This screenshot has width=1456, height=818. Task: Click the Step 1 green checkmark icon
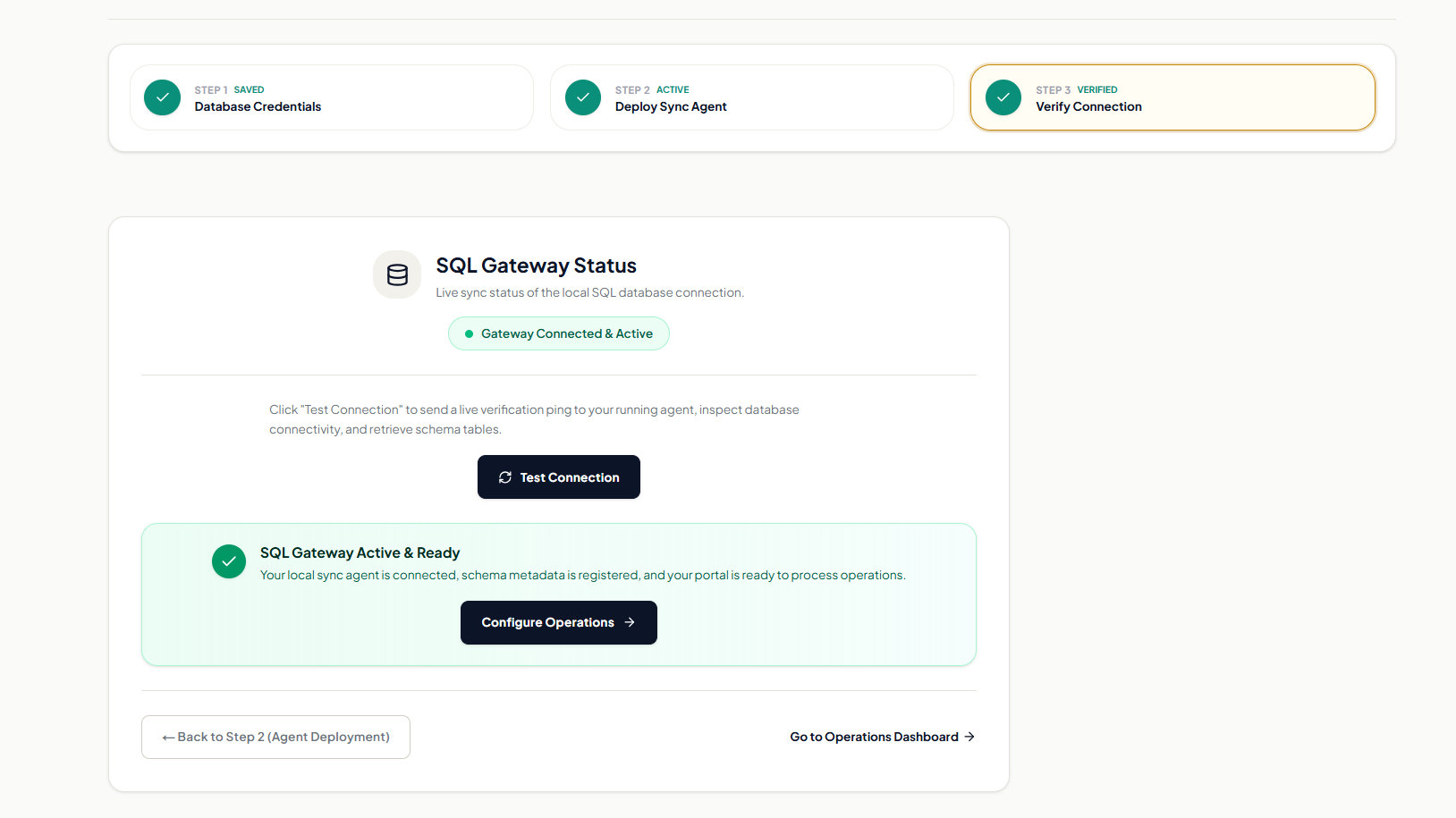click(x=162, y=97)
